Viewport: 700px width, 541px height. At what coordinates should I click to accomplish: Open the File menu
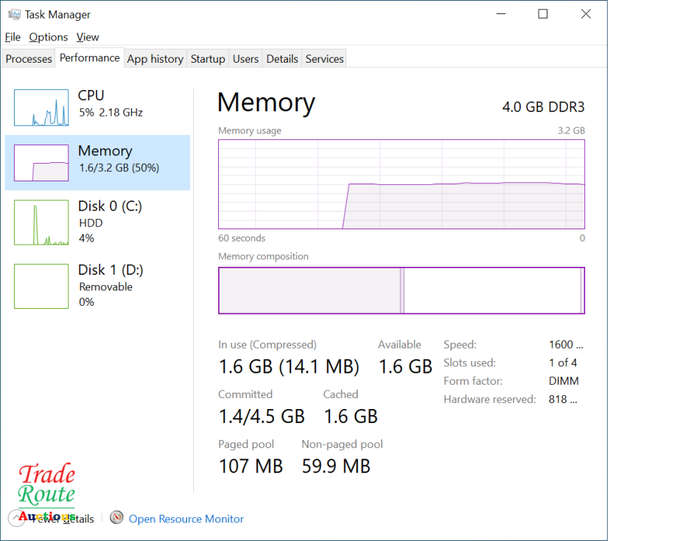pyautogui.click(x=12, y=37)
